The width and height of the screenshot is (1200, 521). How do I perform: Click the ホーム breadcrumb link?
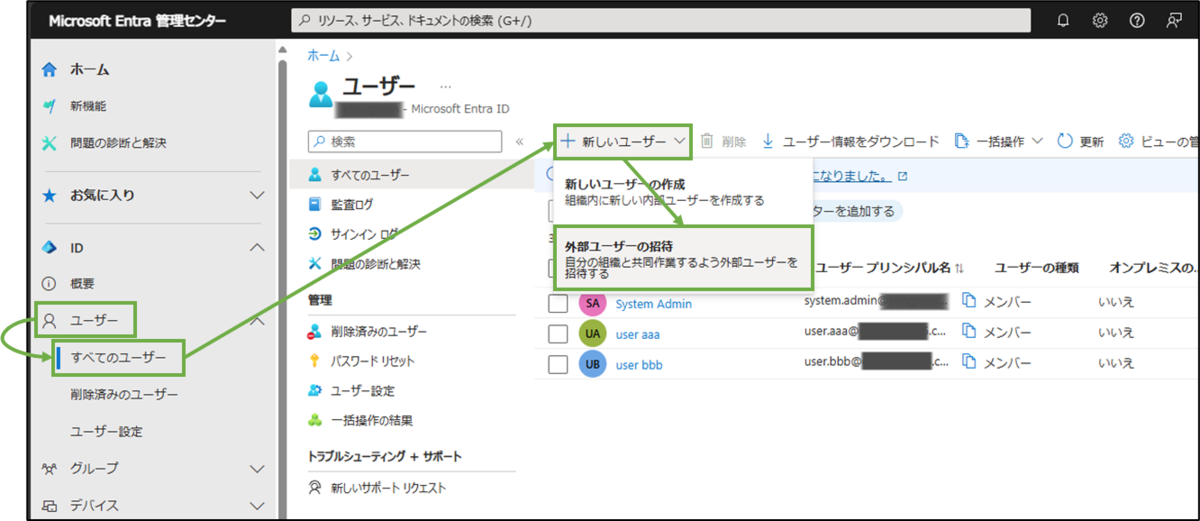pos(323,55)
